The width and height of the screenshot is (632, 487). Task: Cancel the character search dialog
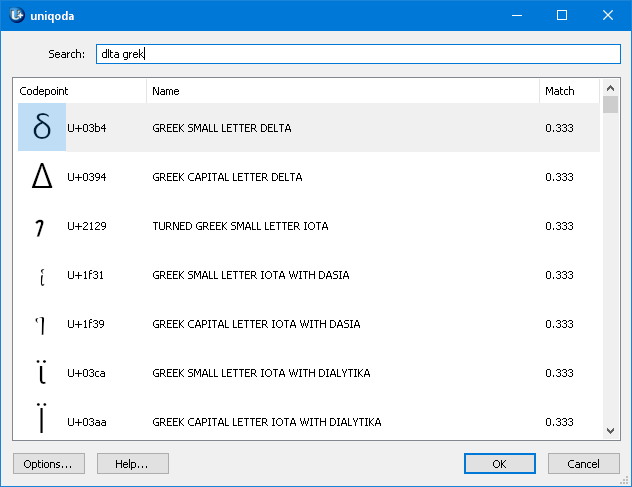pos(583,464)
